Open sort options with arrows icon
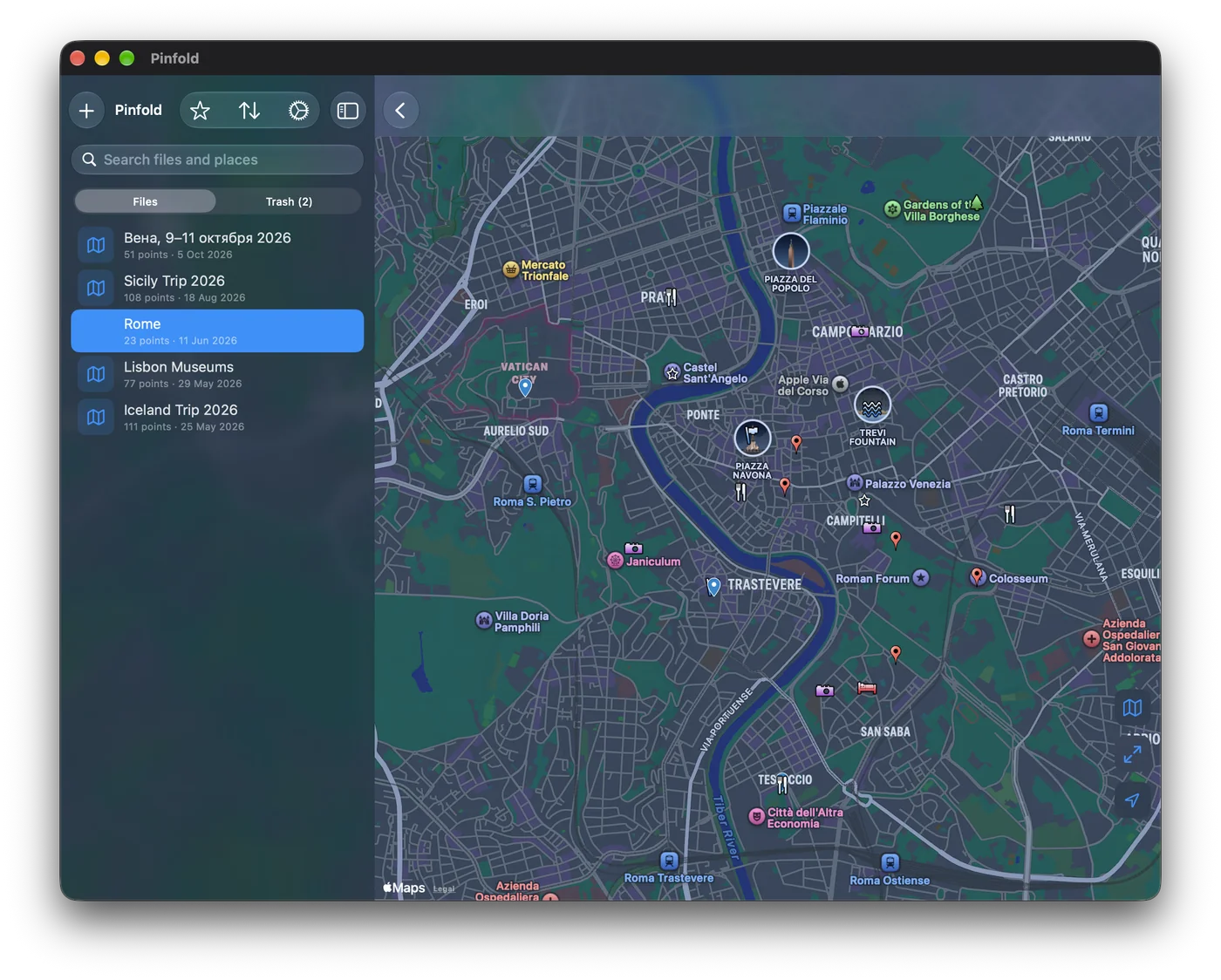Screen dimensions: 1221x980 249,111
